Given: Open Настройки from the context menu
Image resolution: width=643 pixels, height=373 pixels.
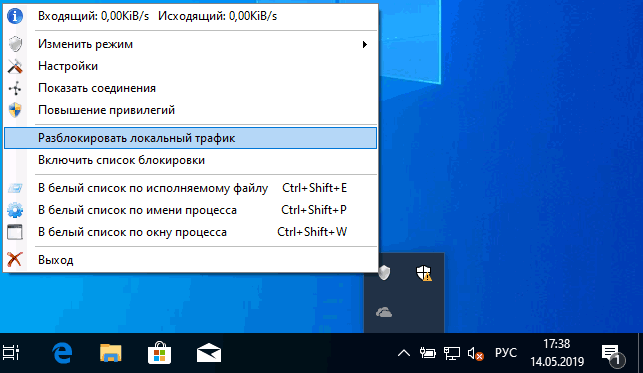Looking at the screenshot, I should [190, 66].
